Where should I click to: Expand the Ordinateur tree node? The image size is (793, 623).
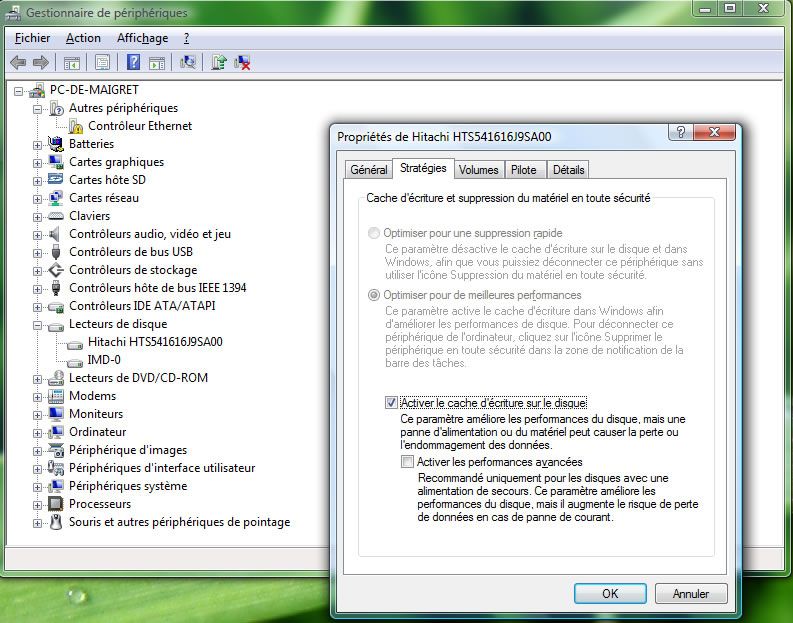coord(37,433)
